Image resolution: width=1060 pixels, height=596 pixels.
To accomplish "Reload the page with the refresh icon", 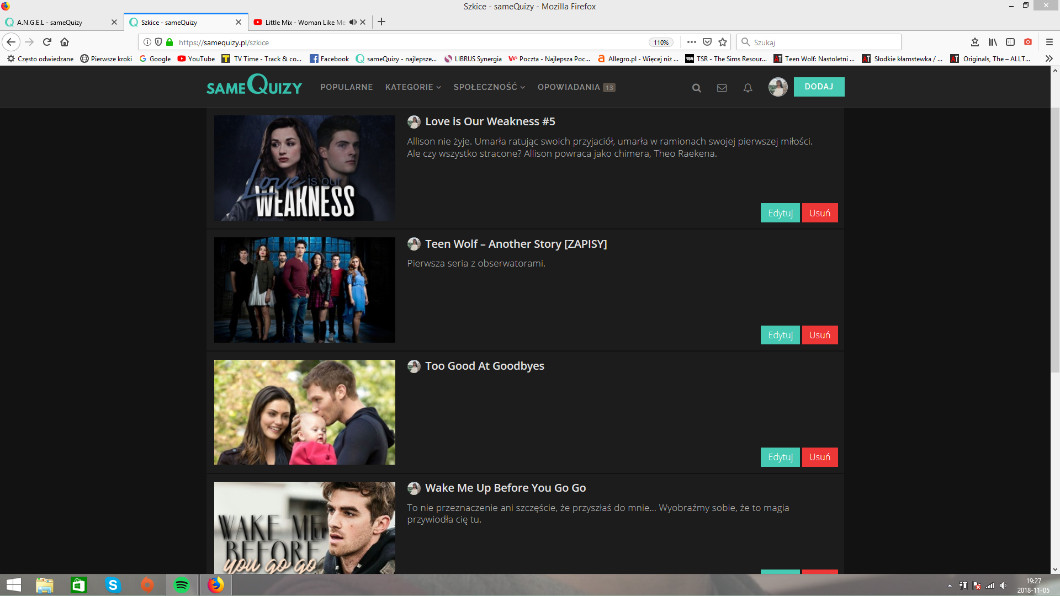I will [x=47, y=42].
